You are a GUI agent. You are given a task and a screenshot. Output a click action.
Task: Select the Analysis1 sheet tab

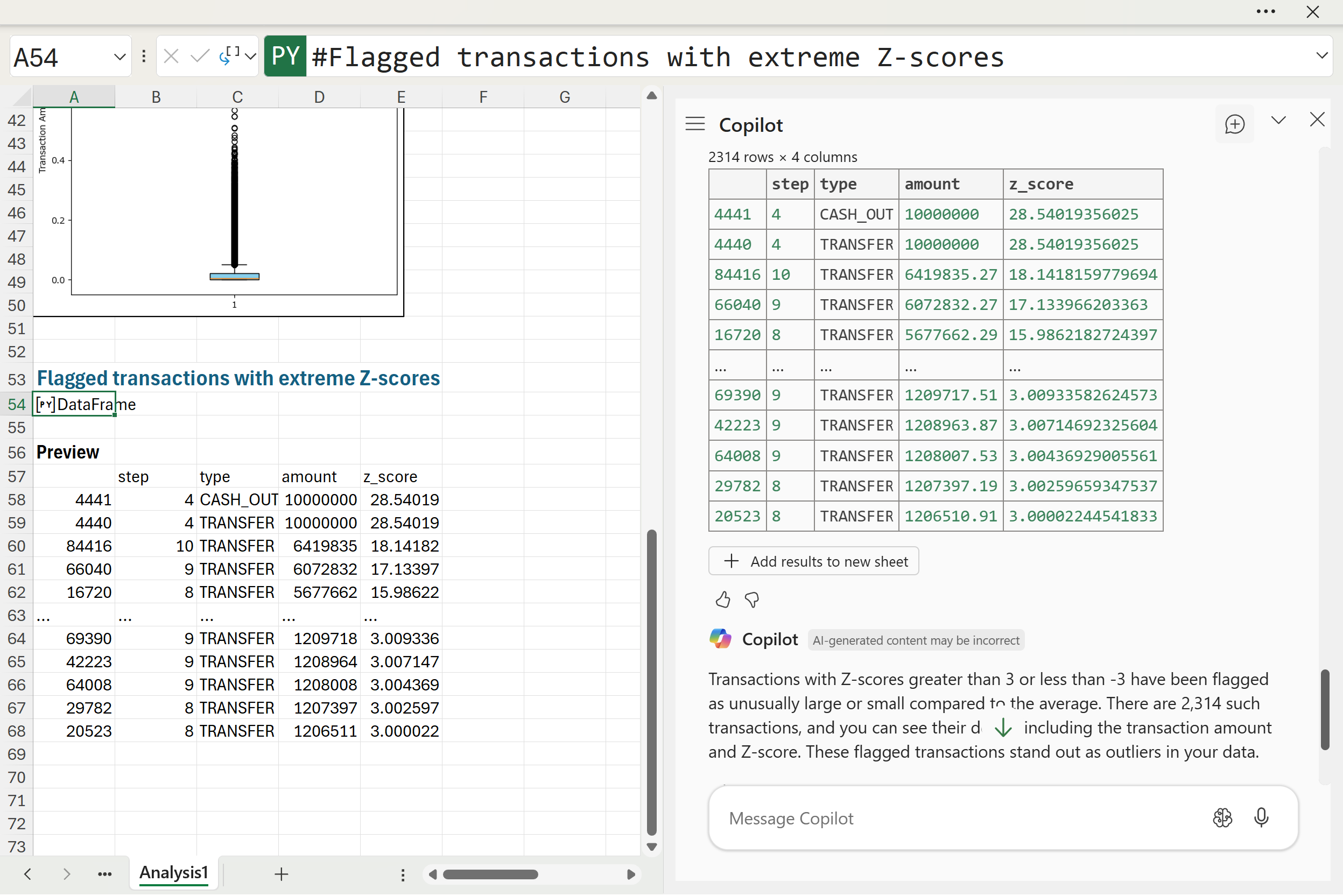174,873
